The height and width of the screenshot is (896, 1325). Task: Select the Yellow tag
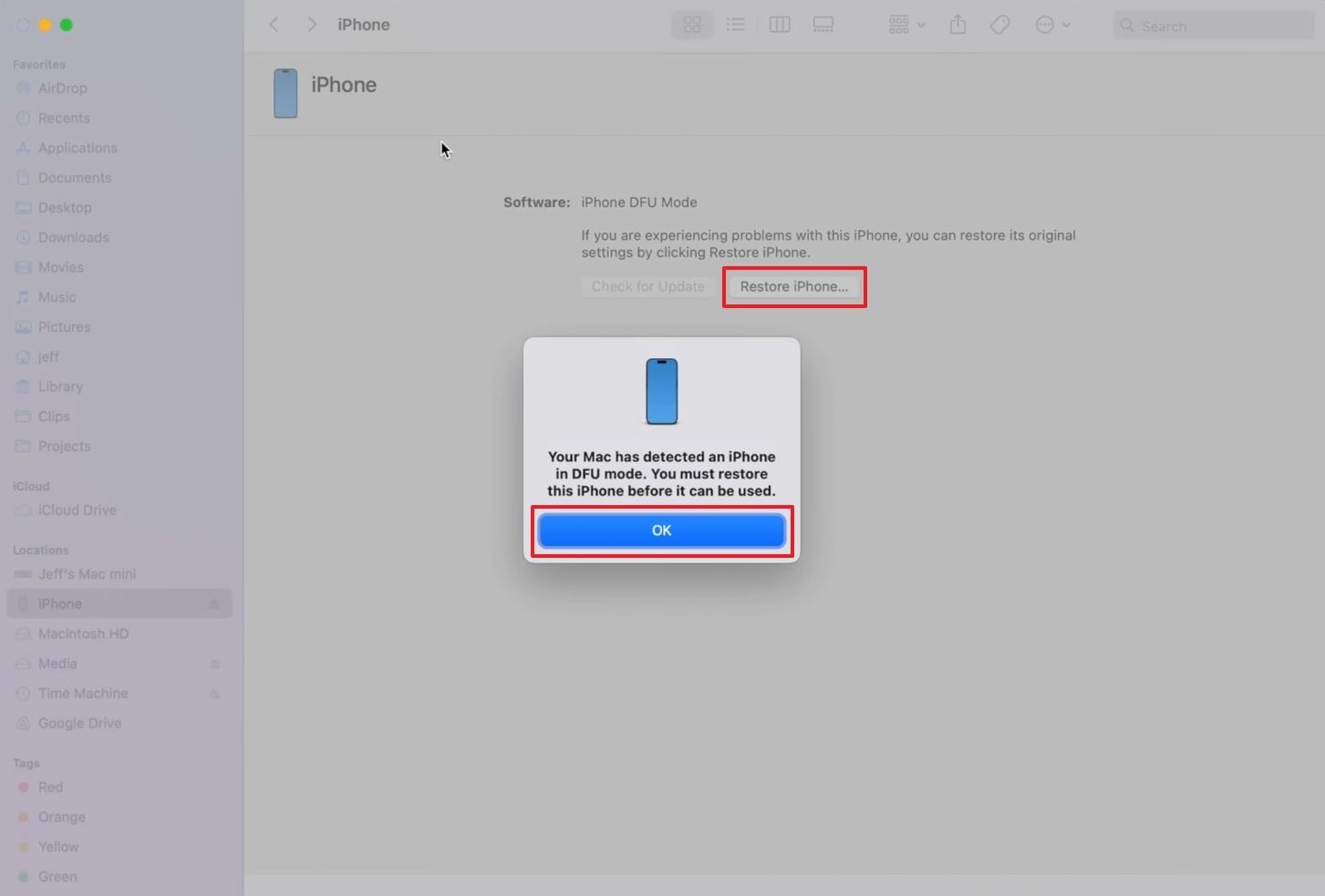tap(58, 847)
